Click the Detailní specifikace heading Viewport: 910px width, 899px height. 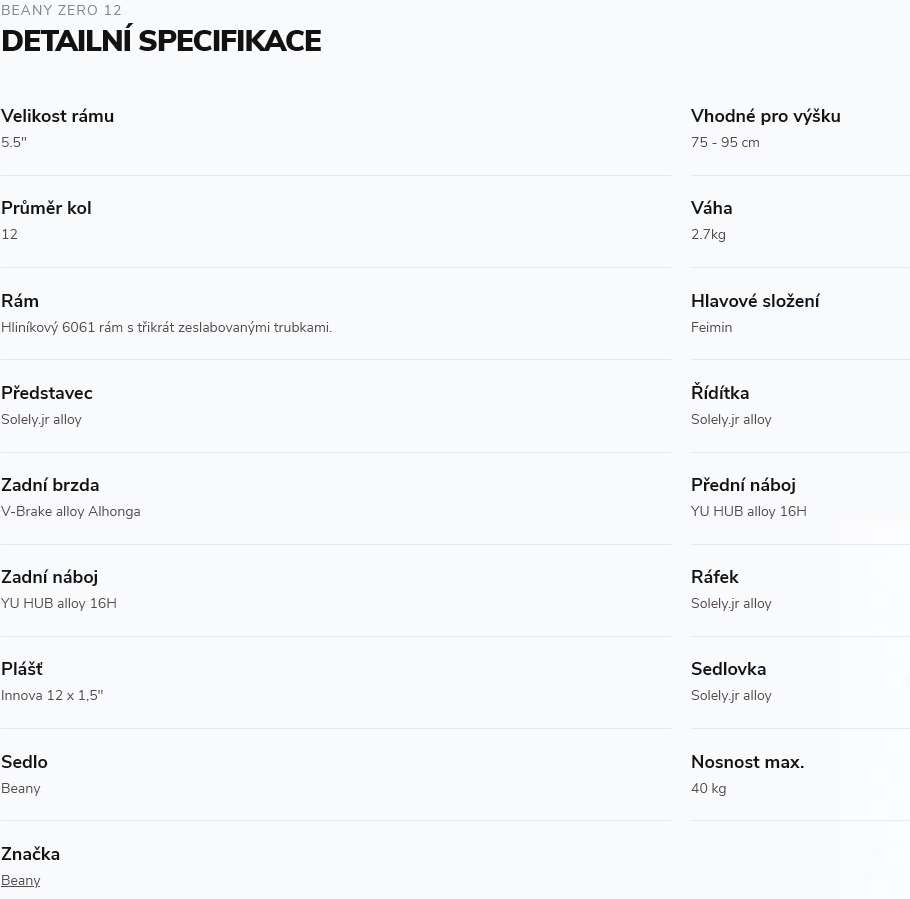pyautogui.click(x=161, y=41)
